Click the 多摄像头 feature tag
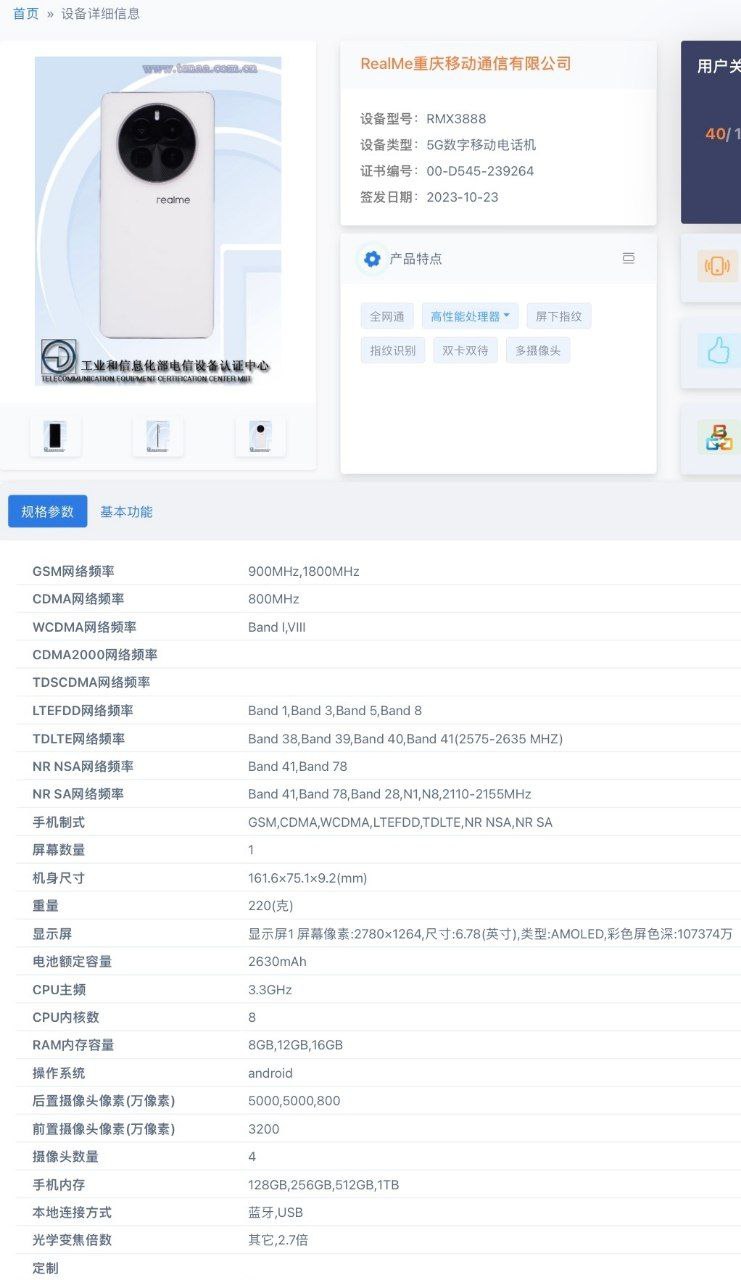 [538, 350]
